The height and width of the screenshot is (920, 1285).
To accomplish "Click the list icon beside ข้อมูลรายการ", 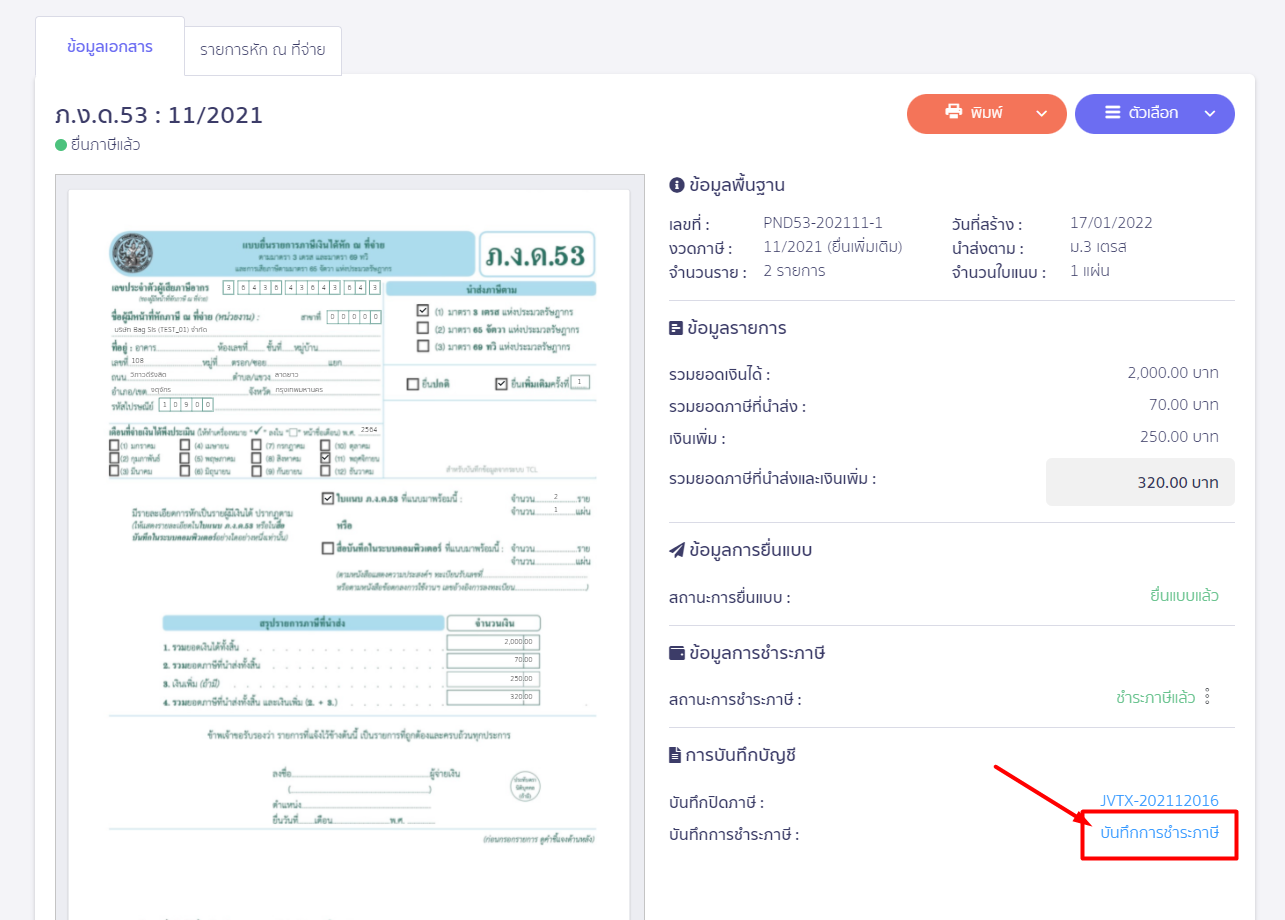I will [x=676, y=328].
